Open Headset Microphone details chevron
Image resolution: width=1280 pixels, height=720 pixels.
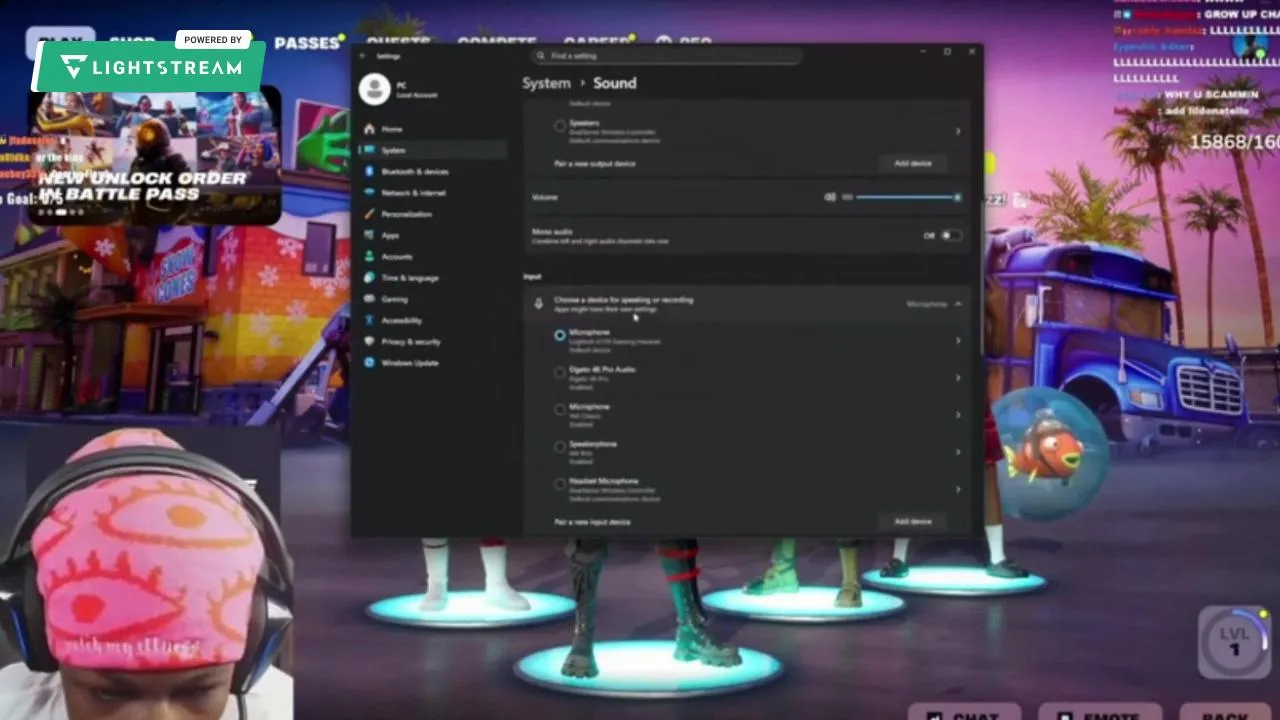coord(958,489)
